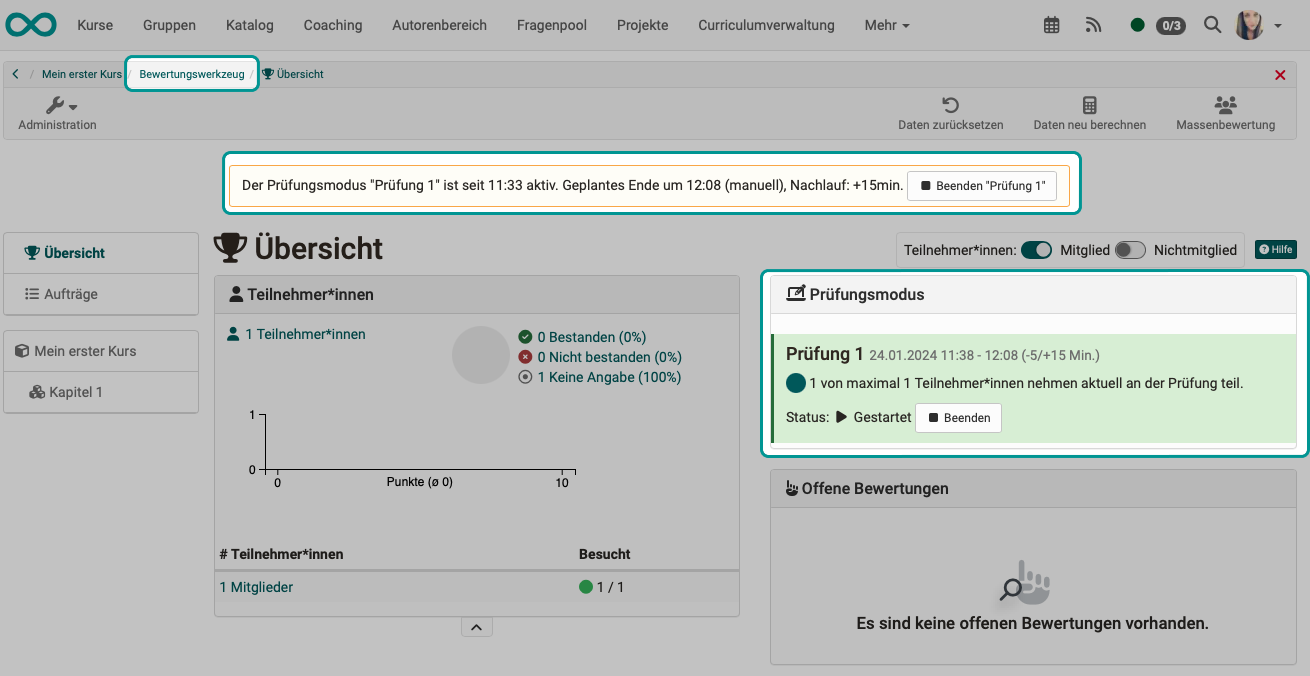Open the search icon in the header
Image resolution: width=1310 pixels, height=676 pixels.
(1212, 25)
